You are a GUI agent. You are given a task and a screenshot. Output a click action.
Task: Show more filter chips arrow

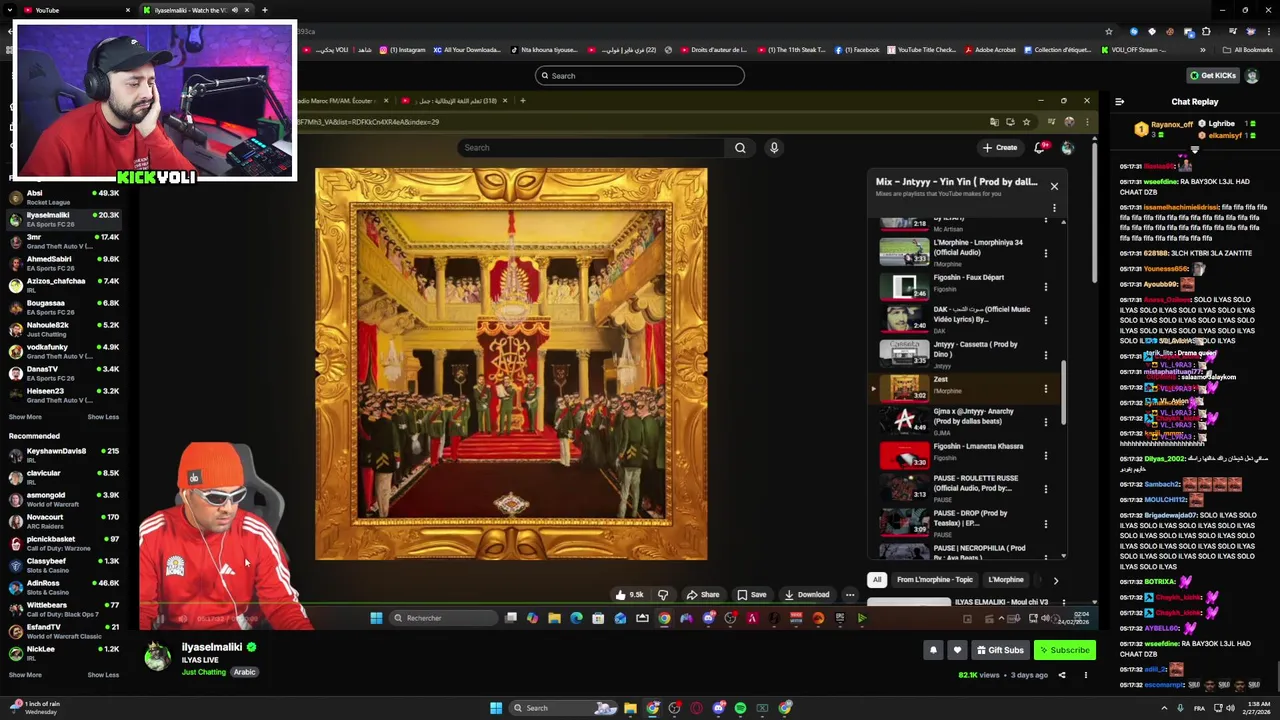coord(1055,580)
